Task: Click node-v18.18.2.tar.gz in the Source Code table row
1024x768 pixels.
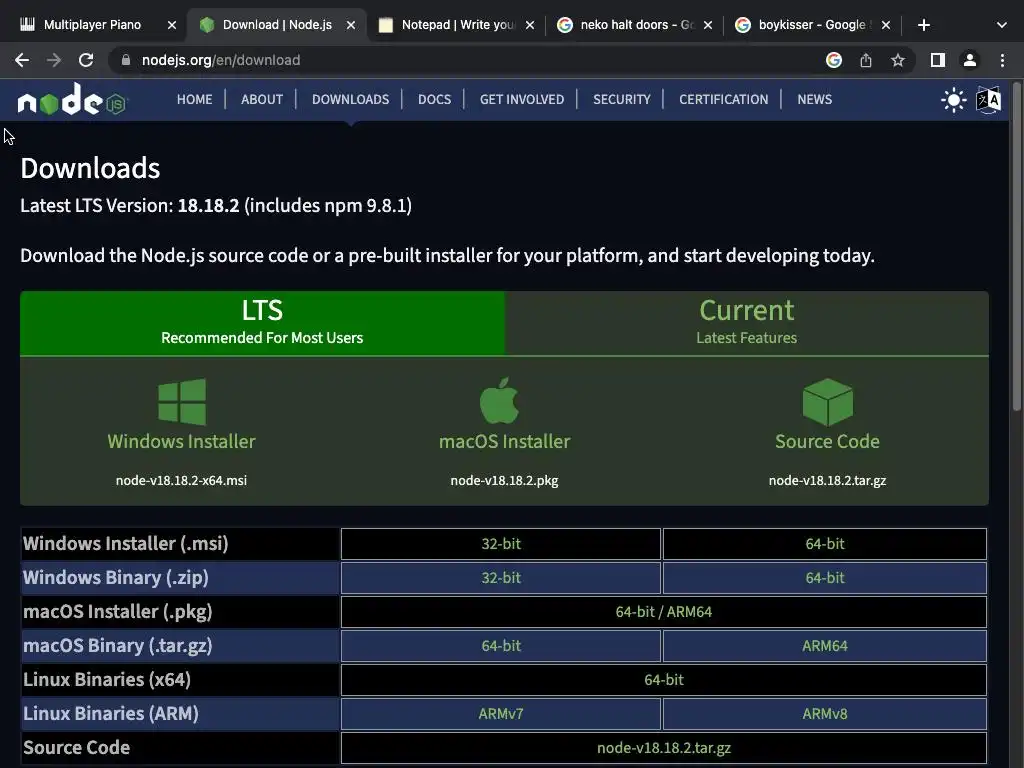Action: click(664, 748)
